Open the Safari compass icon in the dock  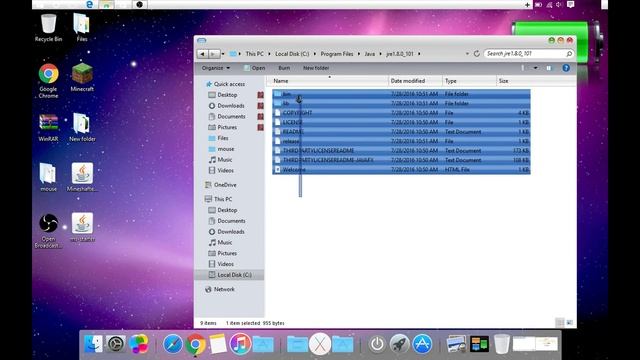point(173,344)
